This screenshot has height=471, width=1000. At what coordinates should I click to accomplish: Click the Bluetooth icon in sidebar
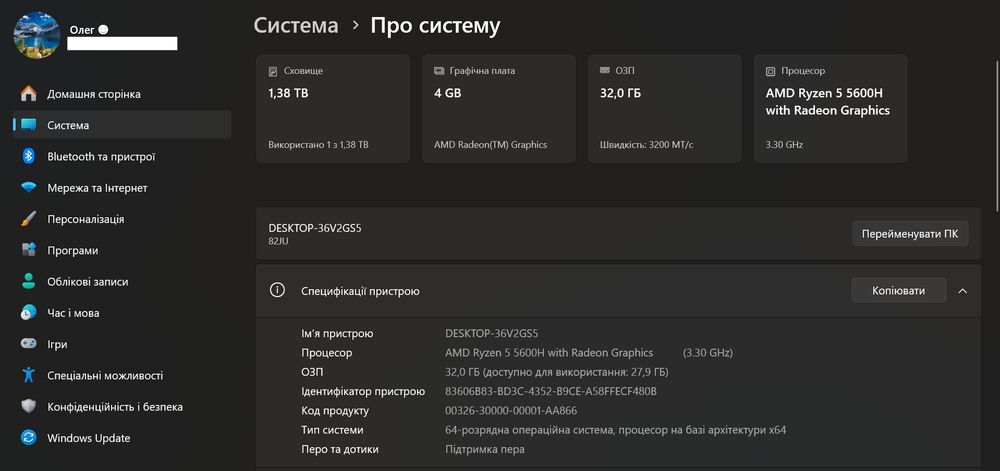(x=29, y=156)
